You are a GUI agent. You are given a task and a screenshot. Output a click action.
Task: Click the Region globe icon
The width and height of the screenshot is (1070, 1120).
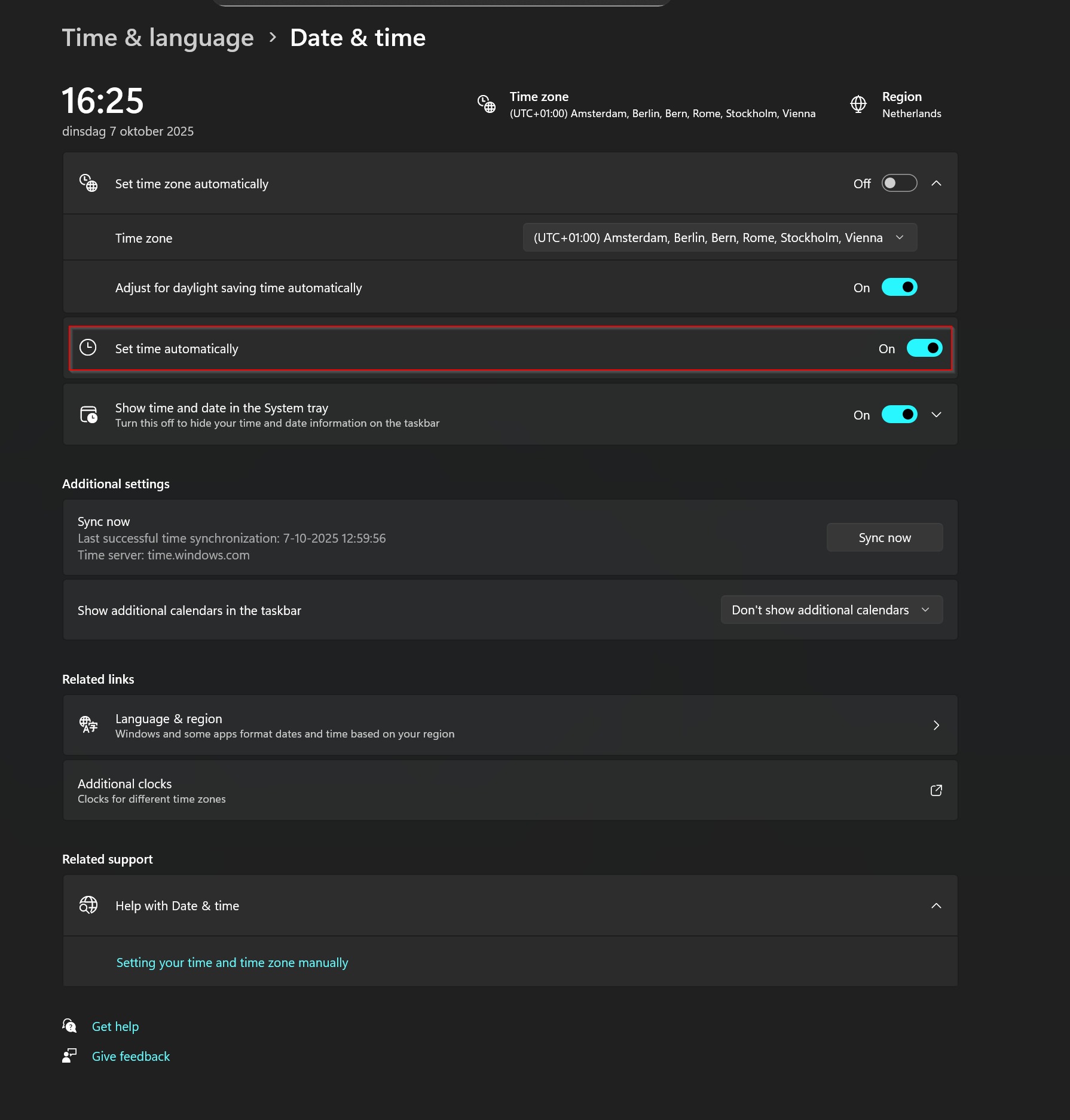[858, 104]
